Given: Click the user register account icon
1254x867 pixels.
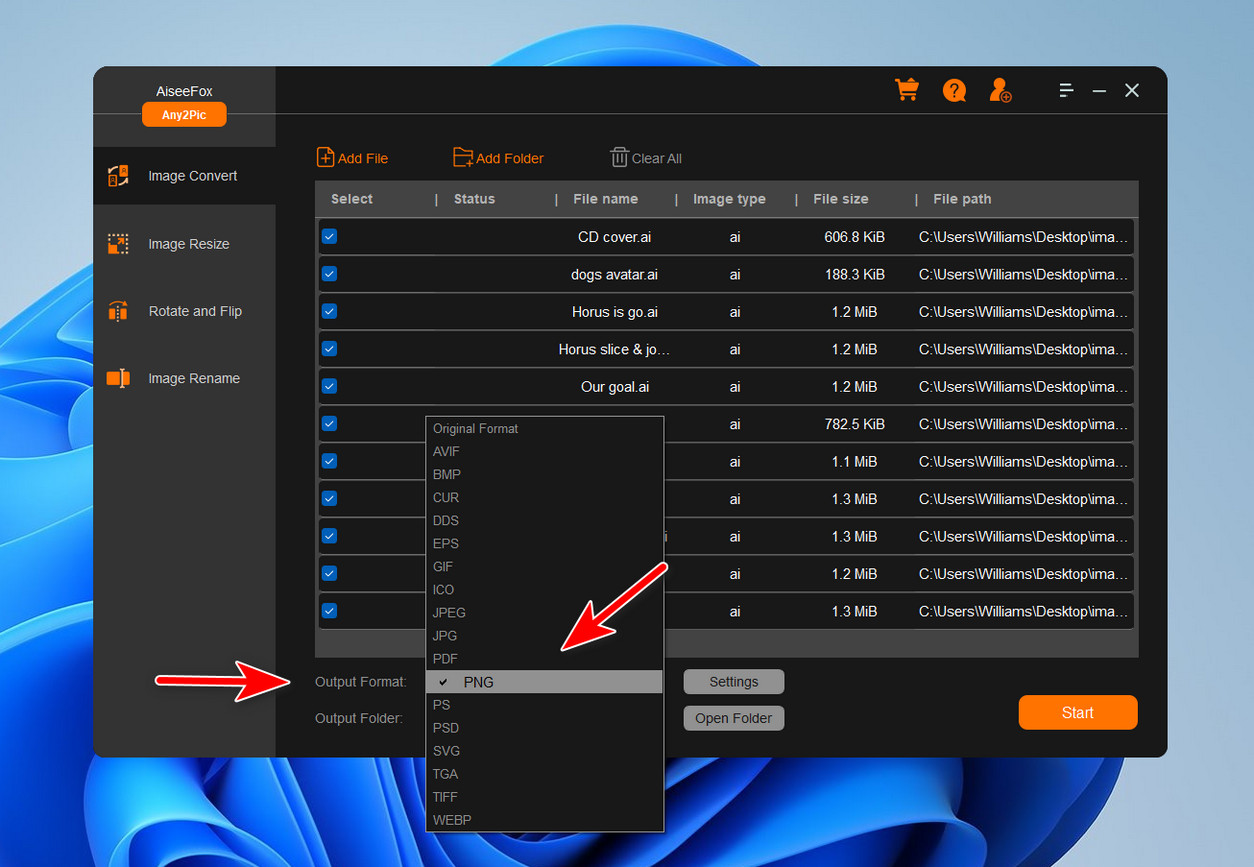Looking at the screenshot, I should pos(1000,91).
